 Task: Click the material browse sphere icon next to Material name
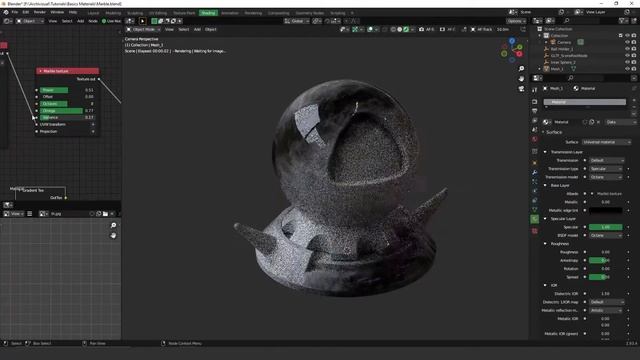click(x=546, y=122)
